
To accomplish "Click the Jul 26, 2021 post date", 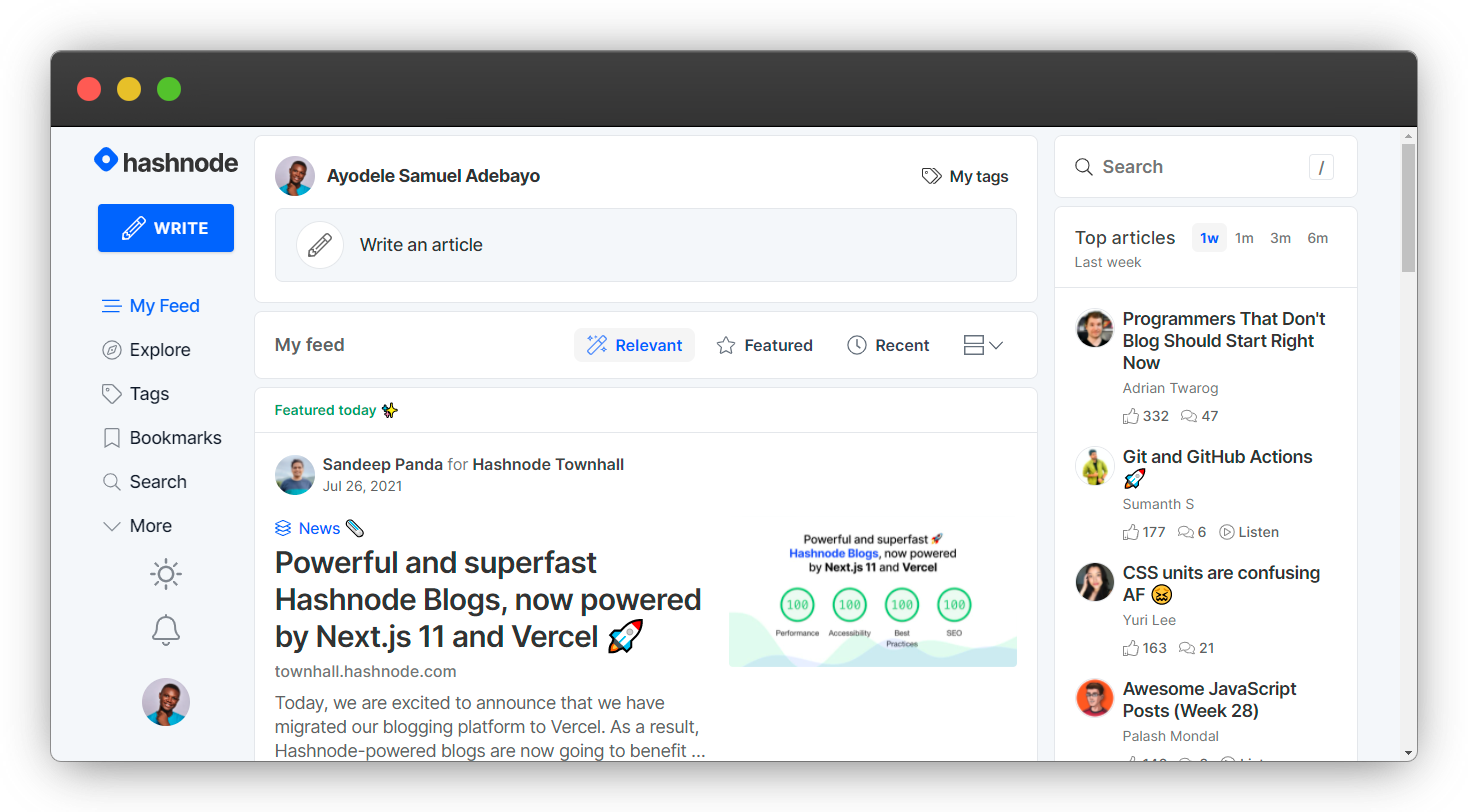I will 363,486.
